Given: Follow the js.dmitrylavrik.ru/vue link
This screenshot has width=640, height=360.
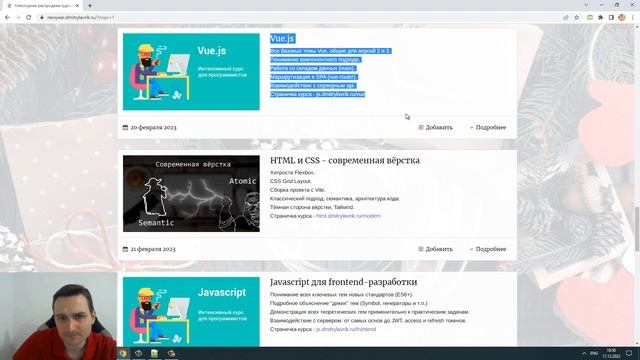Looking at the screenshot, I should pos(340,94).
